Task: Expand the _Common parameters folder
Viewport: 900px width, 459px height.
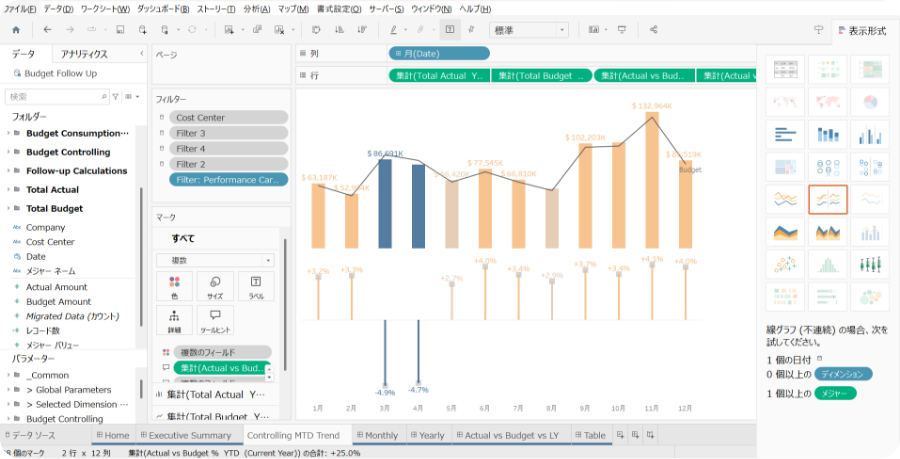Action: [x=8, y=375]
